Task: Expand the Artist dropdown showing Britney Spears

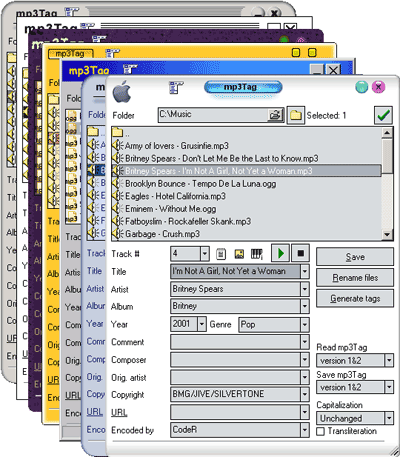Action: (304, 289)
